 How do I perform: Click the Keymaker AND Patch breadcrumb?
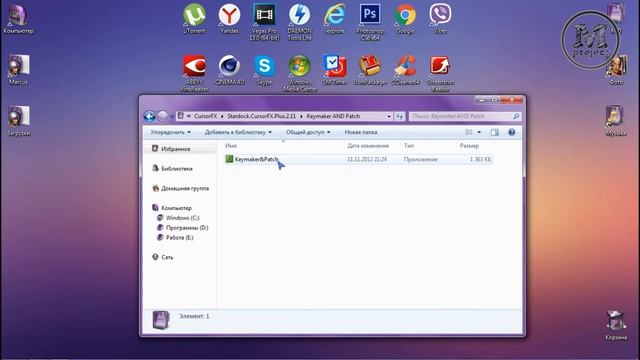[333, 116]
